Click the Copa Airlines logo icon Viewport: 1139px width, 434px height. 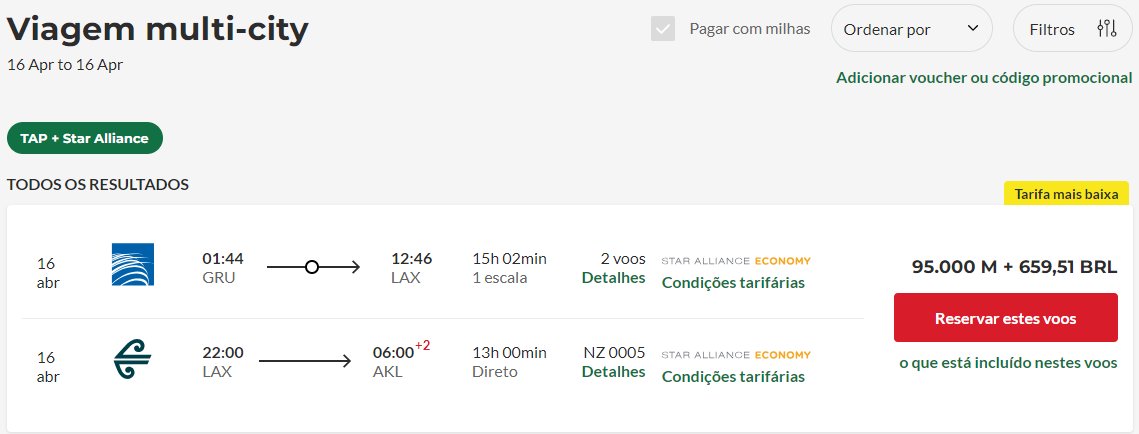click(x=133, y=264)
